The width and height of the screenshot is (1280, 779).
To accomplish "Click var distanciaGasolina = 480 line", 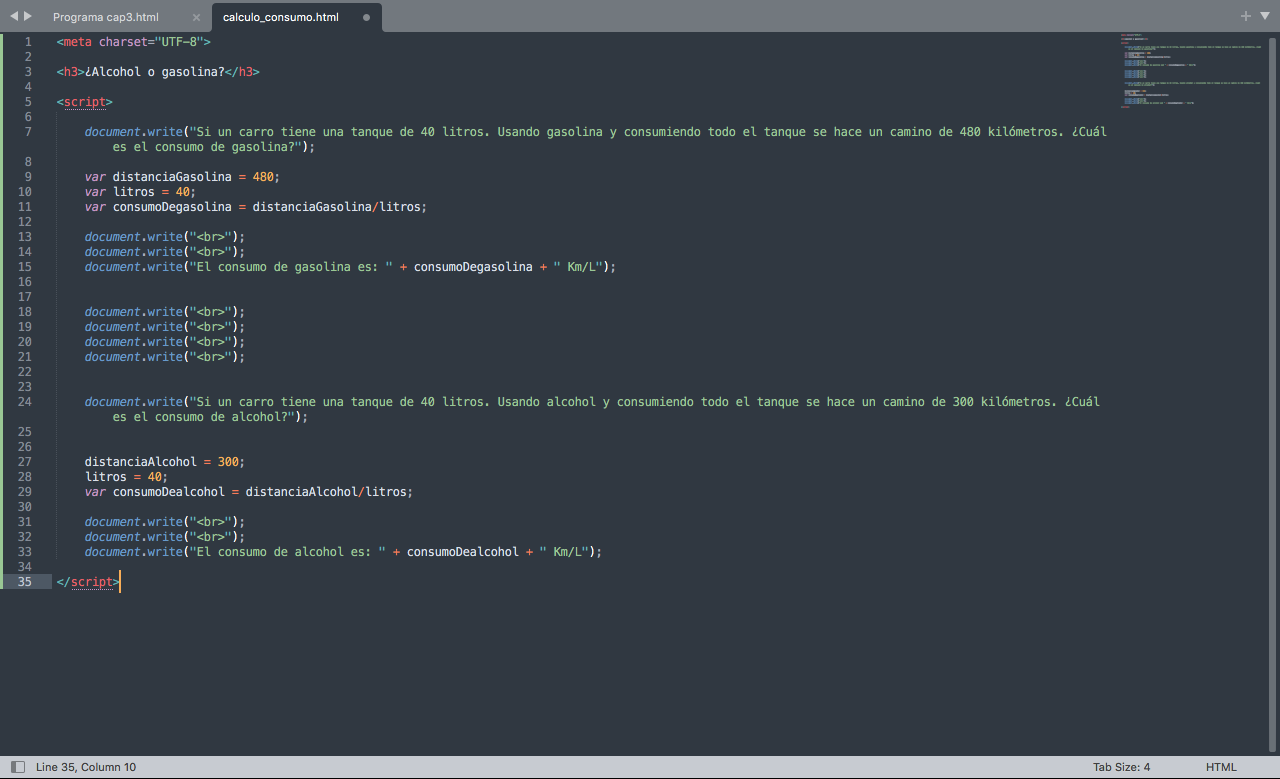I will 183,177.
